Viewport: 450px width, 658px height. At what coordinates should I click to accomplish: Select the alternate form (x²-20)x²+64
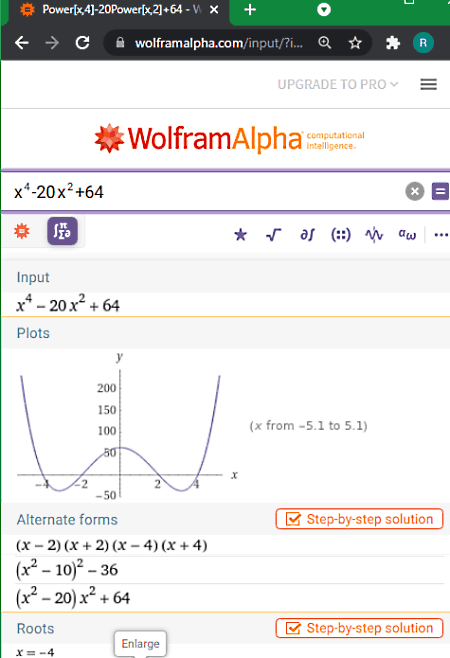pyautogui.click(x=73, y=597)
